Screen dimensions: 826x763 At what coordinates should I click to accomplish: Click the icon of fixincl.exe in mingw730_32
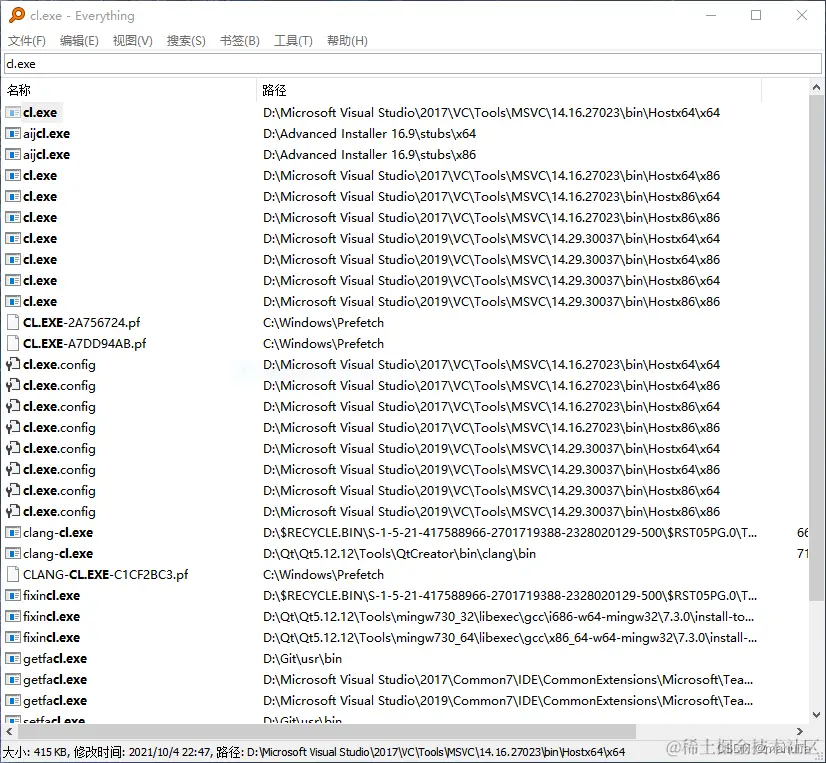pyautogui.click(x=13, y=617)
